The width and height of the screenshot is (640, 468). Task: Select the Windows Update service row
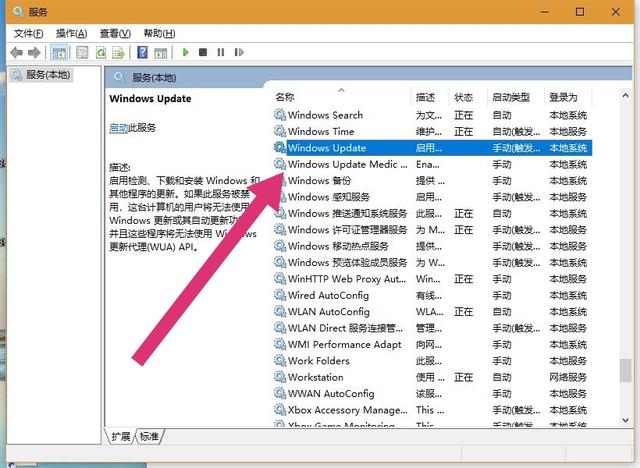[x=432, y=147]
